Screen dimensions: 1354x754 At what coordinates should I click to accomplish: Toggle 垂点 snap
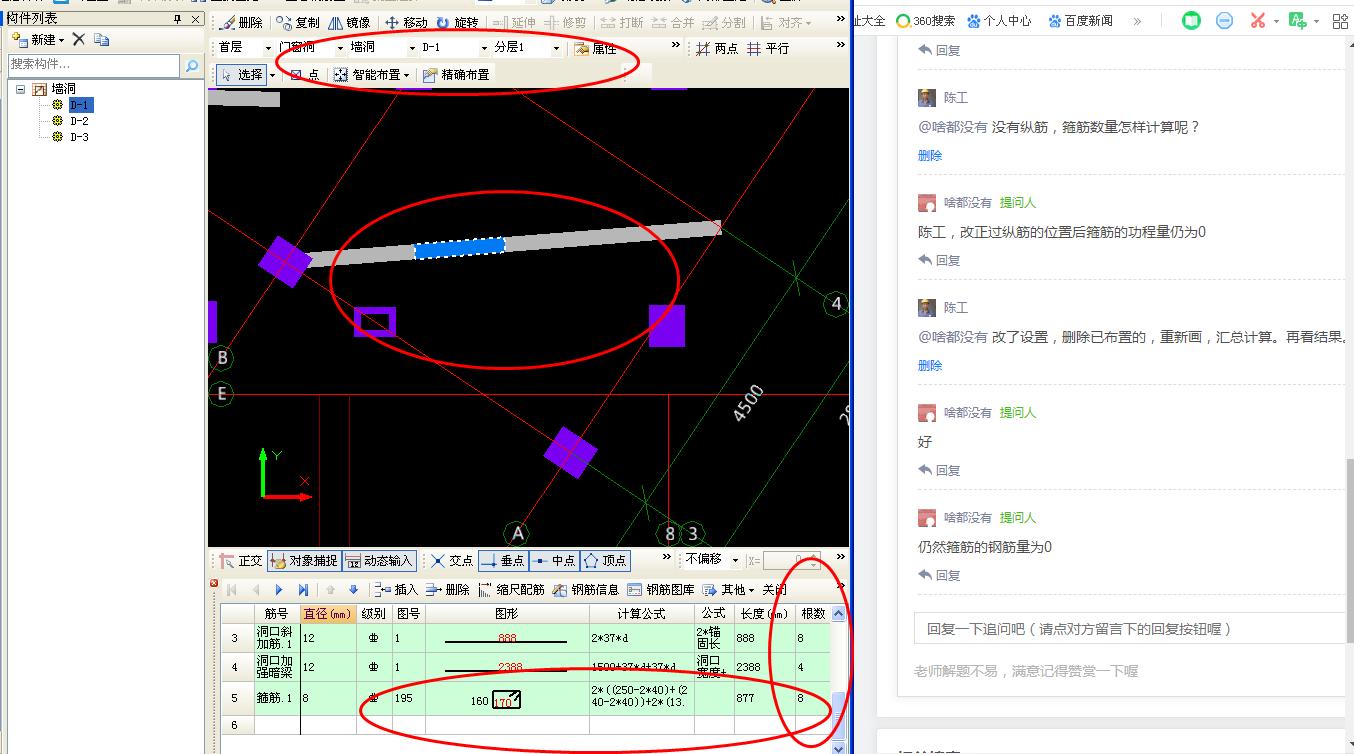[503, 561]
